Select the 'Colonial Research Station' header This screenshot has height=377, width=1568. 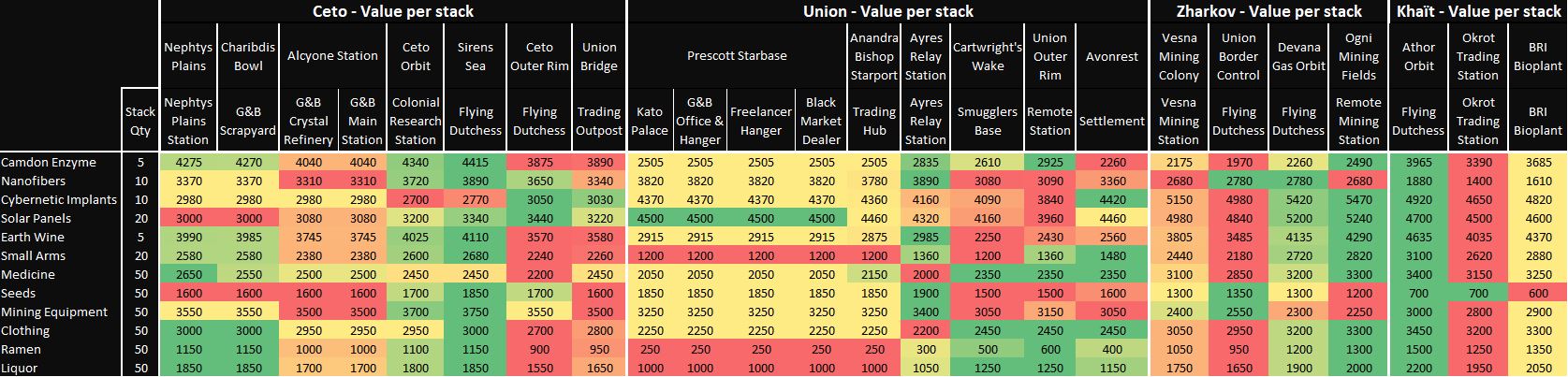[416, 121]
